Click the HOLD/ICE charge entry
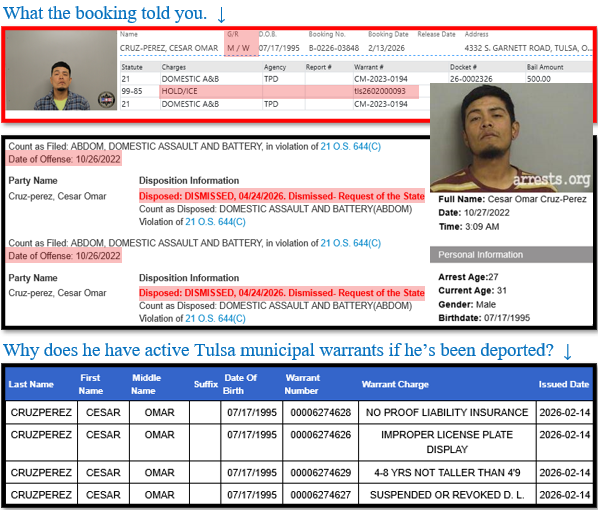This screenshot has width=598, height=510. point(180,91)
